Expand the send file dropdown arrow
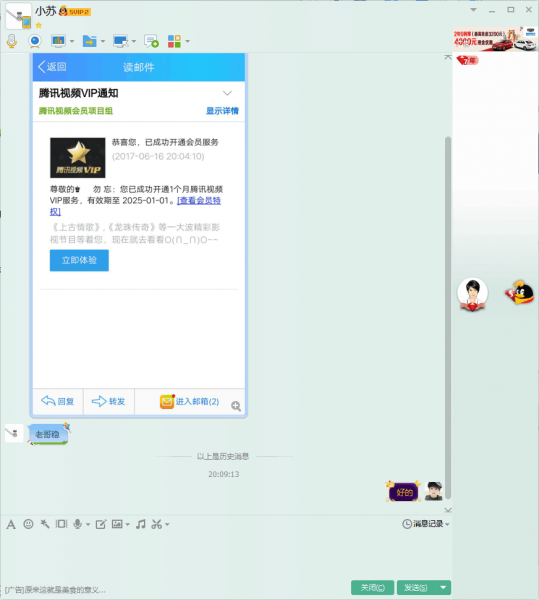The image size is (539, 600). pos(103,41)
